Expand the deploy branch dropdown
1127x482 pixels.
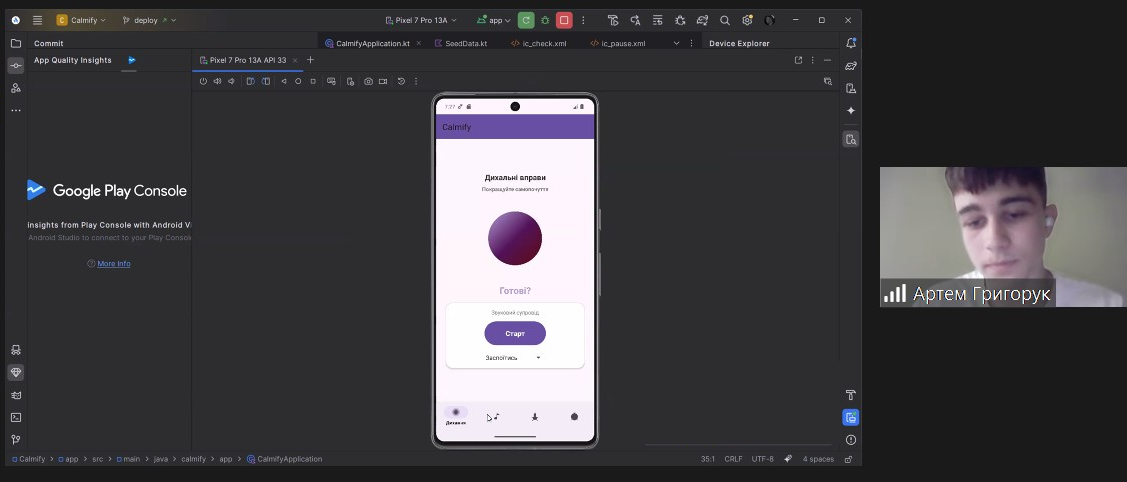pos(149,20)
